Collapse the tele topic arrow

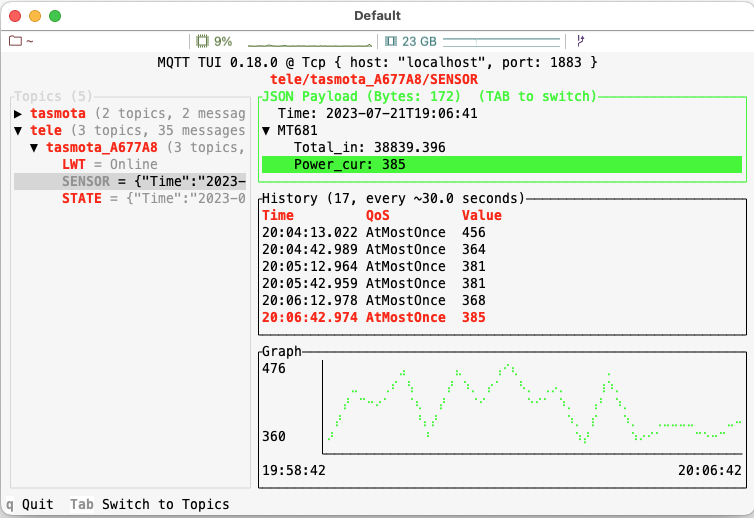[18, 130]
